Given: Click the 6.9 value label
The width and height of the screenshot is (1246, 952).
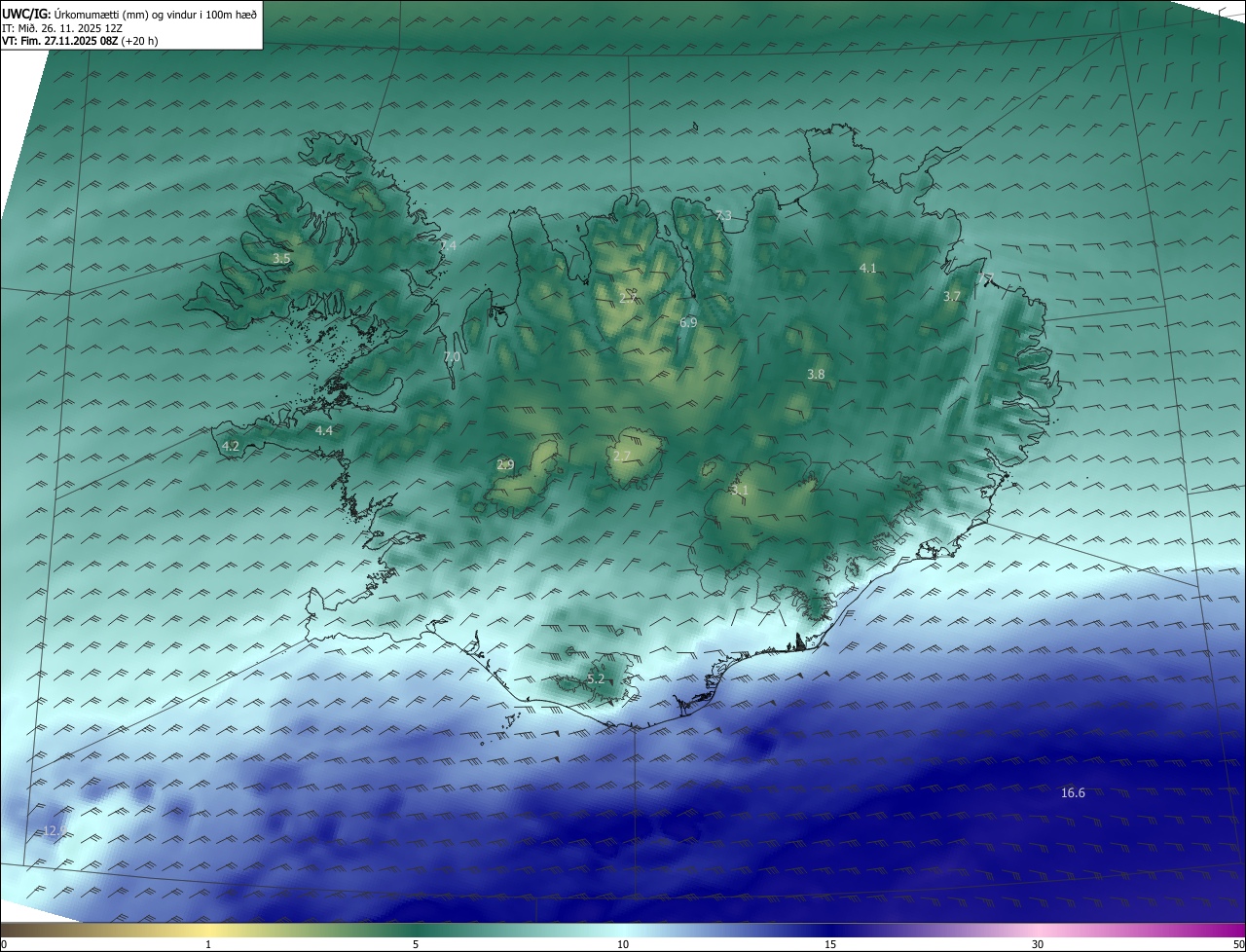Looking at the screenshot, I should coord(688,322).
